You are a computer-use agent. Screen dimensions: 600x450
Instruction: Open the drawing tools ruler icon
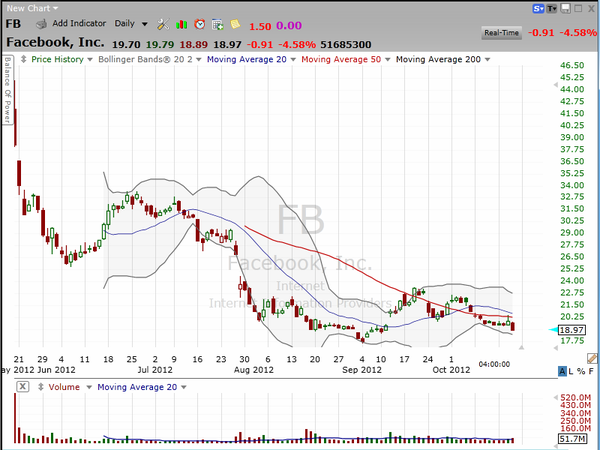(x=592, y=358)
